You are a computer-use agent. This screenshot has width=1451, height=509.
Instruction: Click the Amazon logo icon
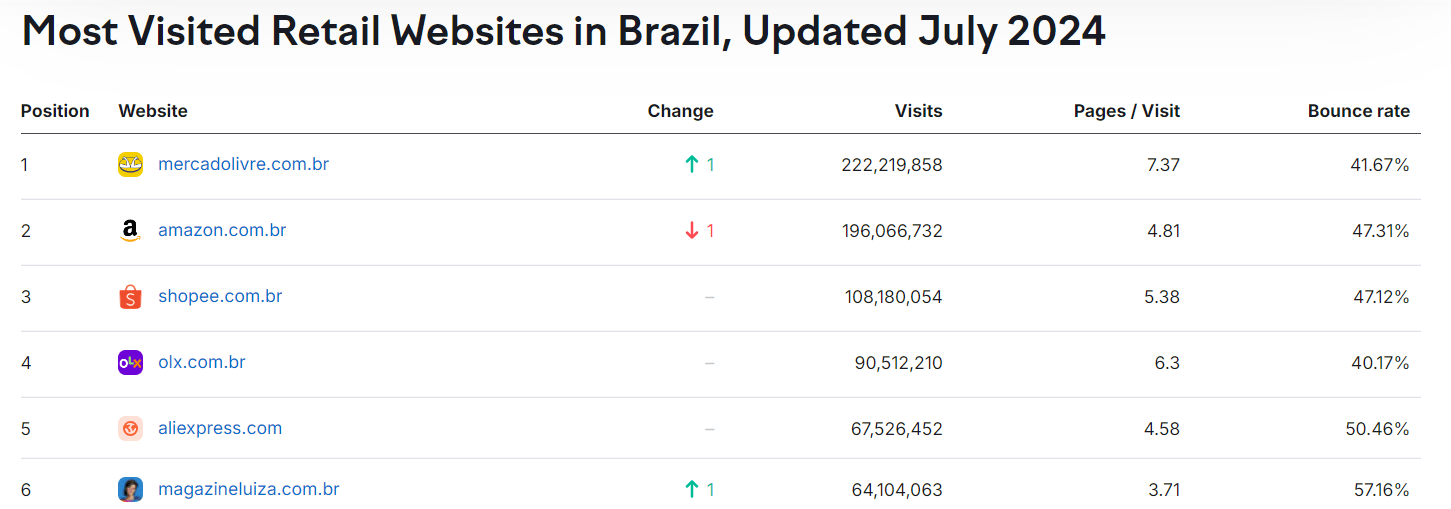(130, 231)
